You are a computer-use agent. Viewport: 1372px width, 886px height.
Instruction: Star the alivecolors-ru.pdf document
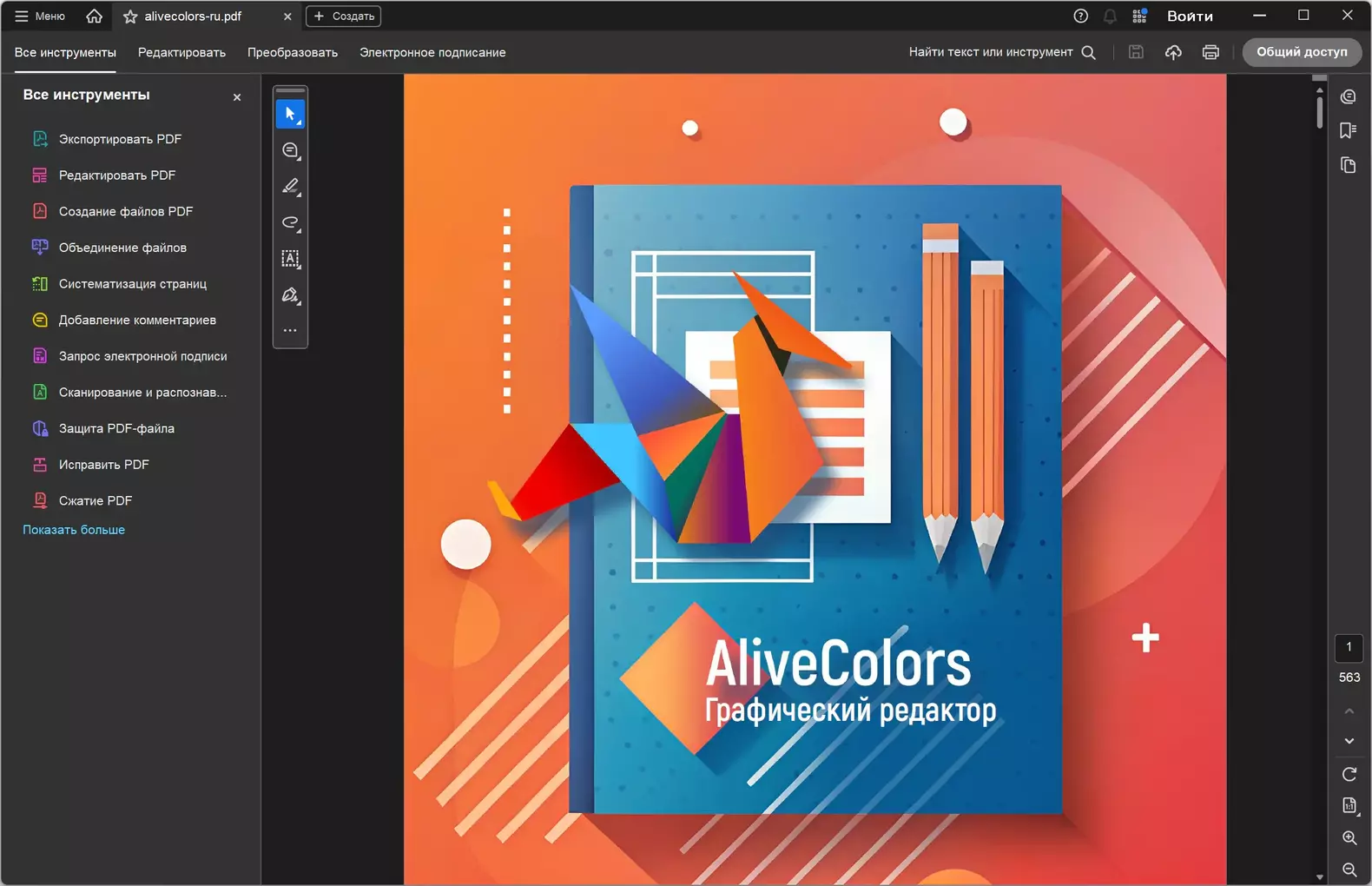[130, 17]
